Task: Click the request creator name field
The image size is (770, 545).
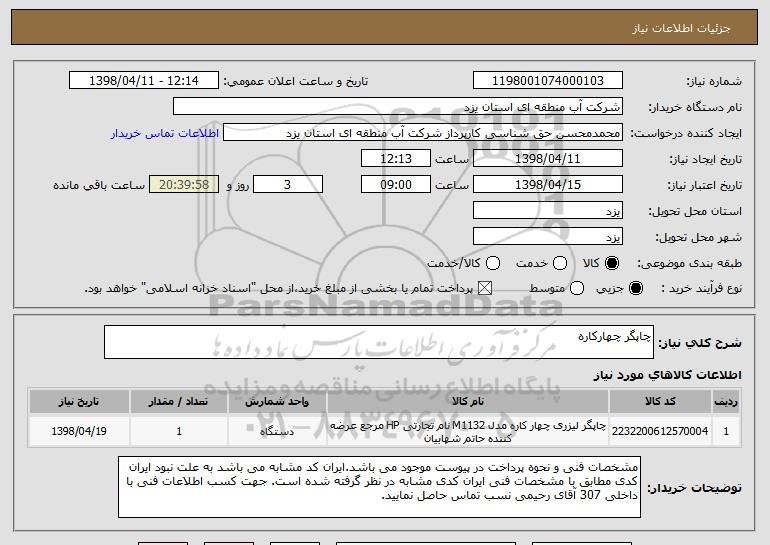Action: [423, 133]
